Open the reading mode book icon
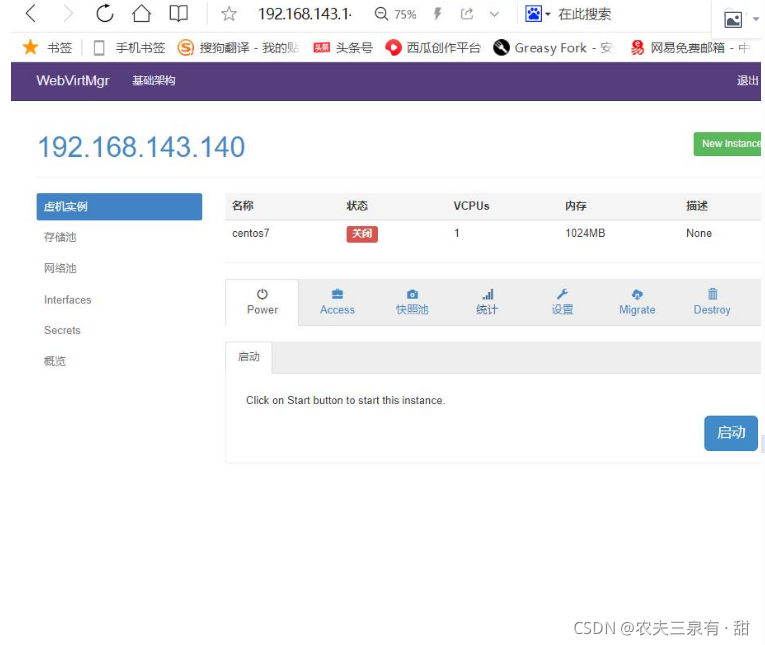Viewport: 765px width, 645px height. [179, 13]
